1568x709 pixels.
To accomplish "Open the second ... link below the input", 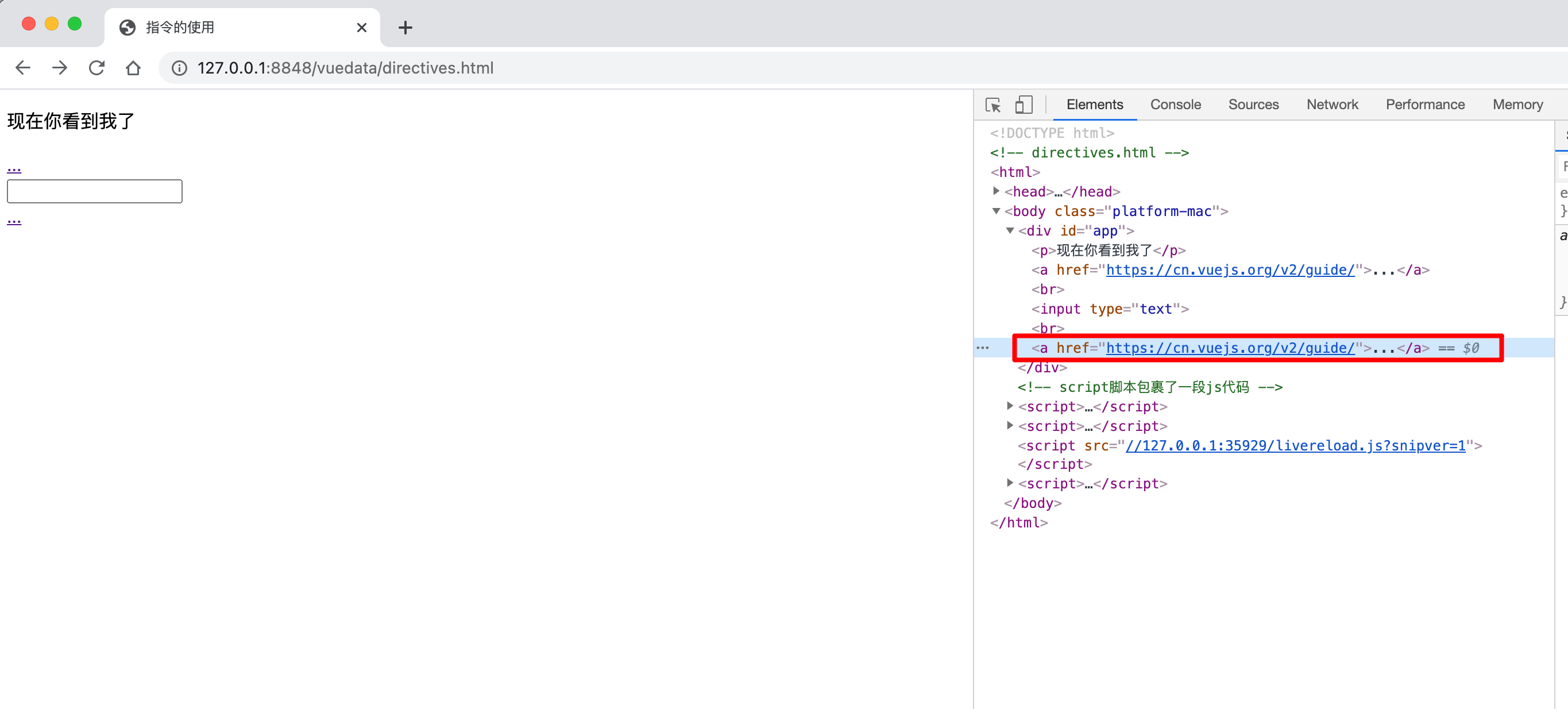I will [x=14, y=220].
